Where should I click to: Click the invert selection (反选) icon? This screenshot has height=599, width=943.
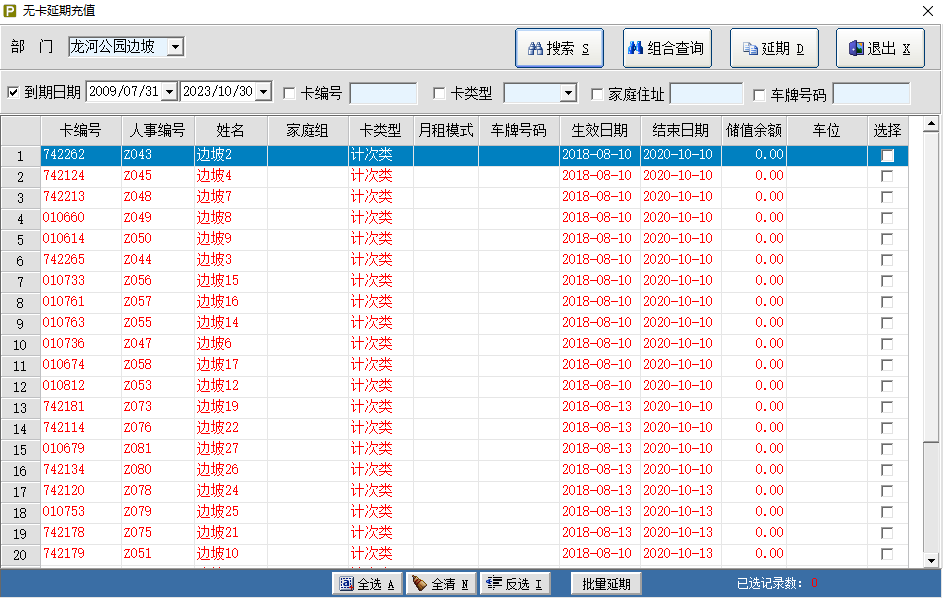(494, 584)
